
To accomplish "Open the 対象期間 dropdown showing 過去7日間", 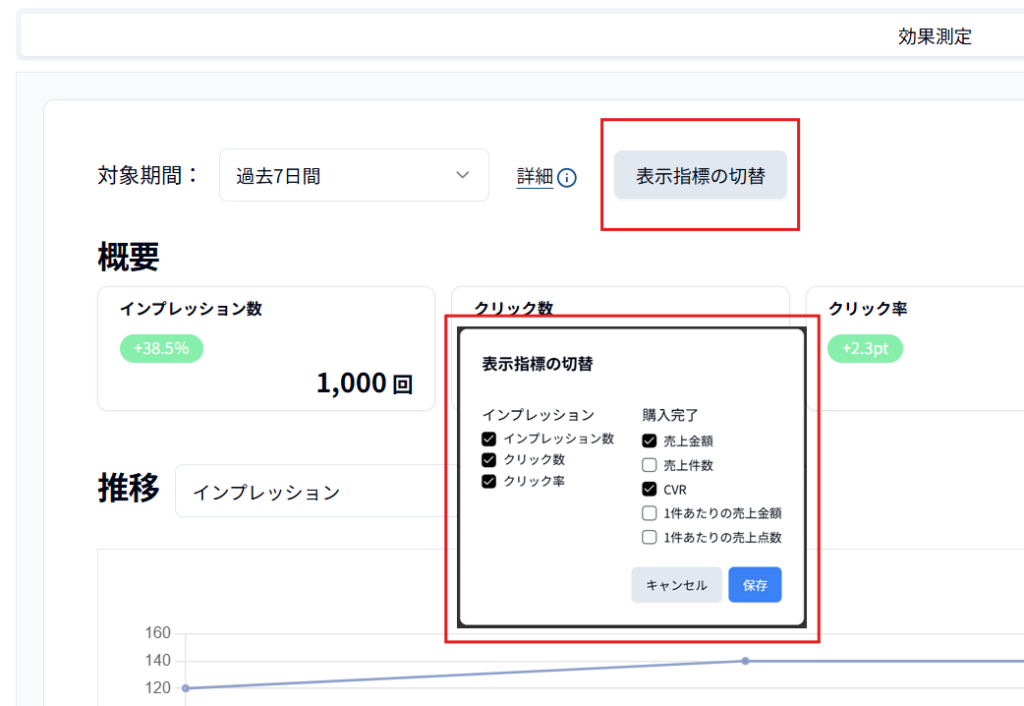I will pyautogui.click(x=353, y=176).
